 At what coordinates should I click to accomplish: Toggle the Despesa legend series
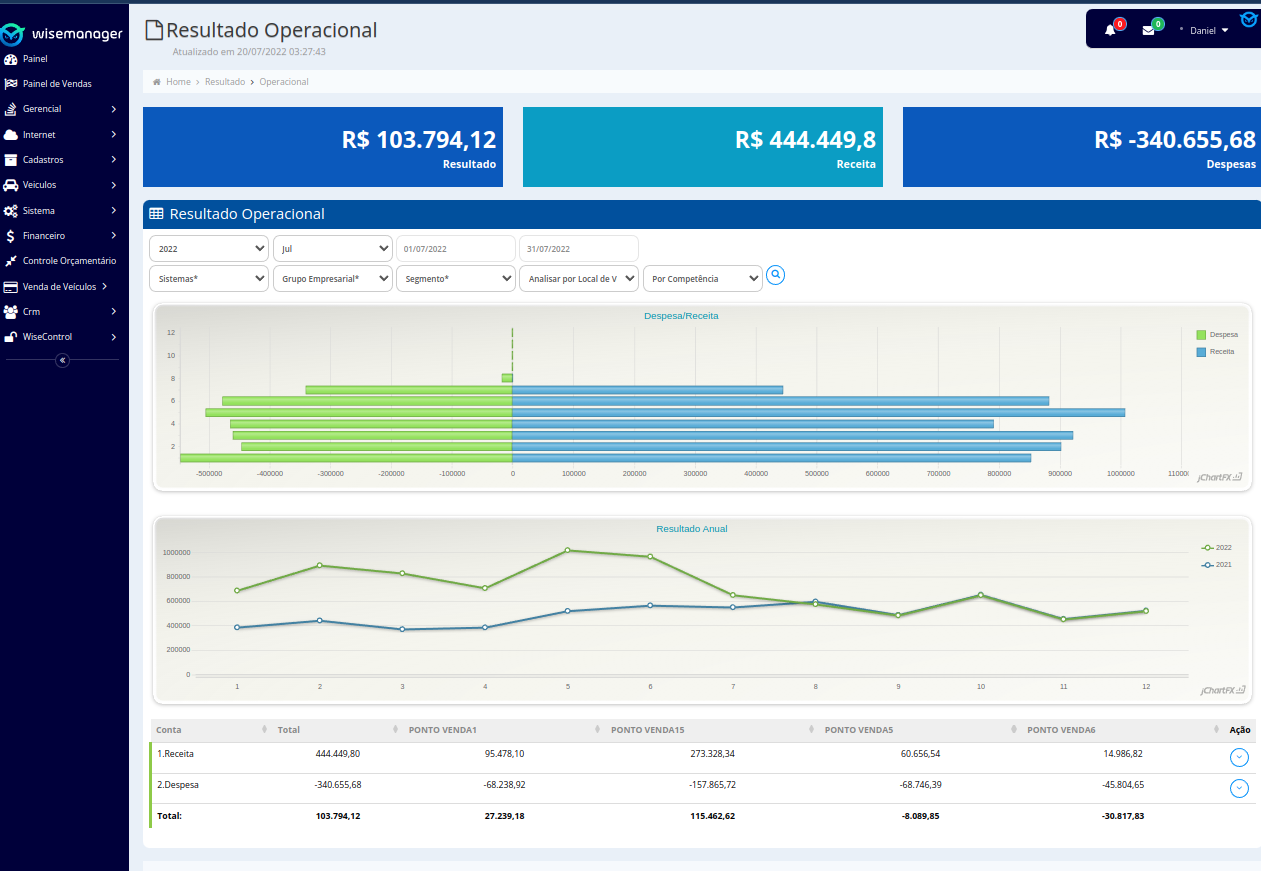click(x=1216, y=335)
